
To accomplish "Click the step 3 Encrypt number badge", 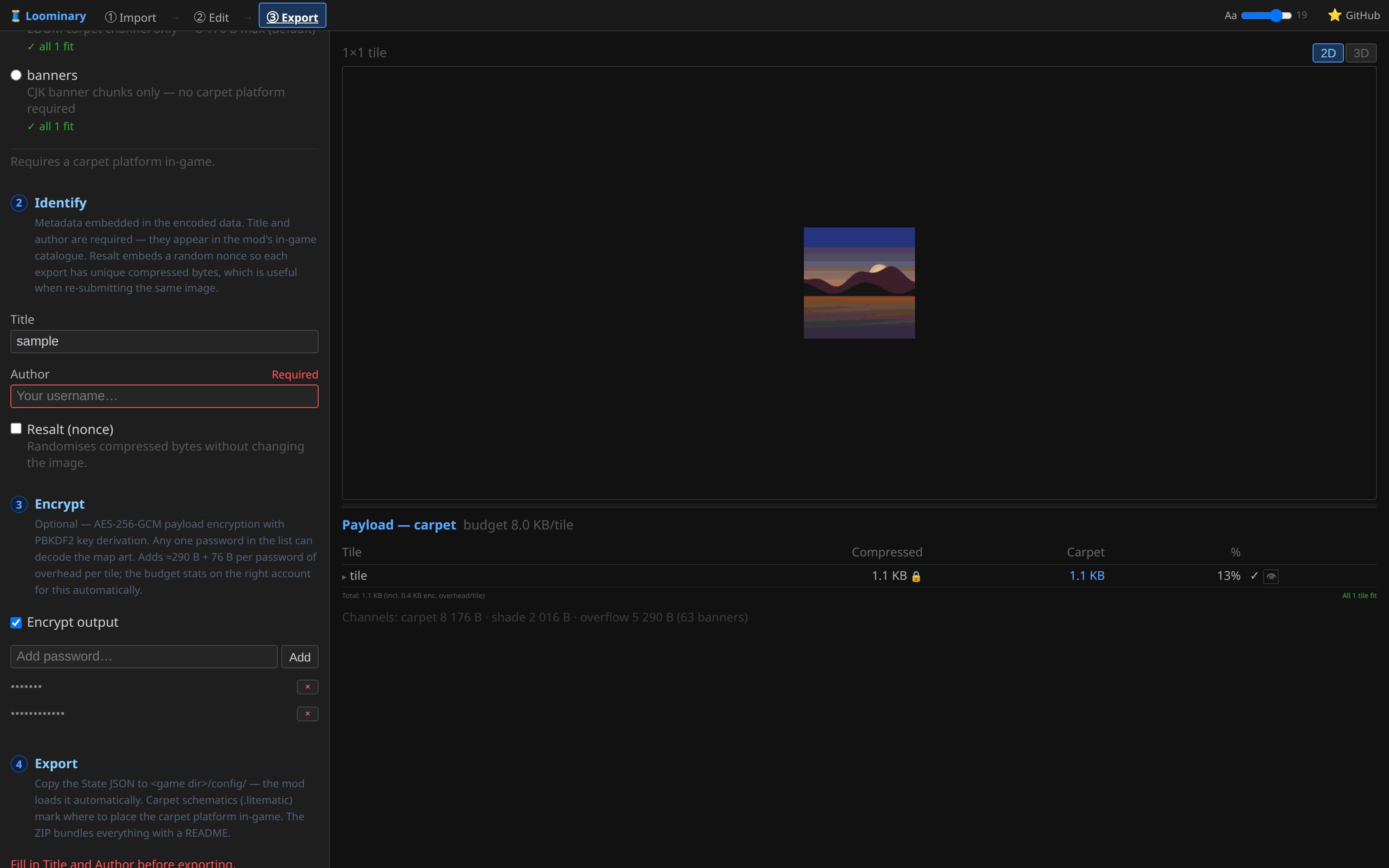I will click(x=19, y=504).
